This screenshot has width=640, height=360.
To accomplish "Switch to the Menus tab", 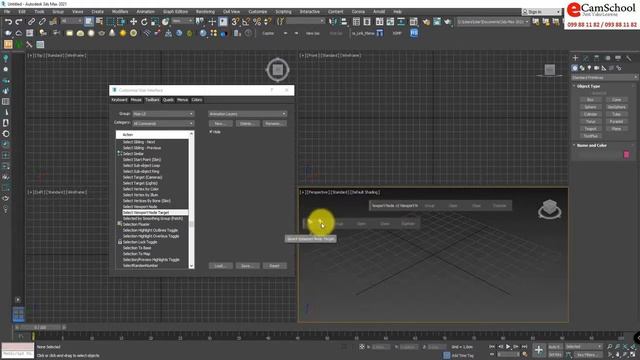I will point(182,100).
